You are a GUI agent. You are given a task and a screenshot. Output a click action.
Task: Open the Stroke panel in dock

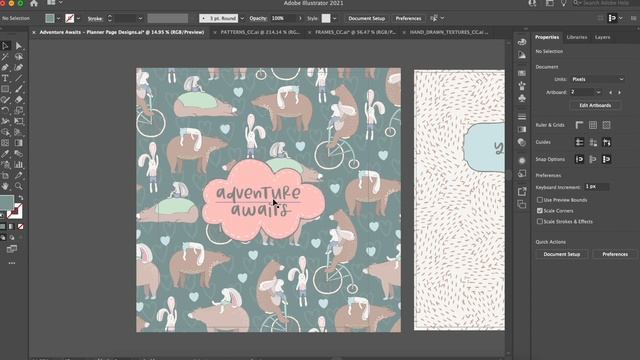click(x=522, y=117)
